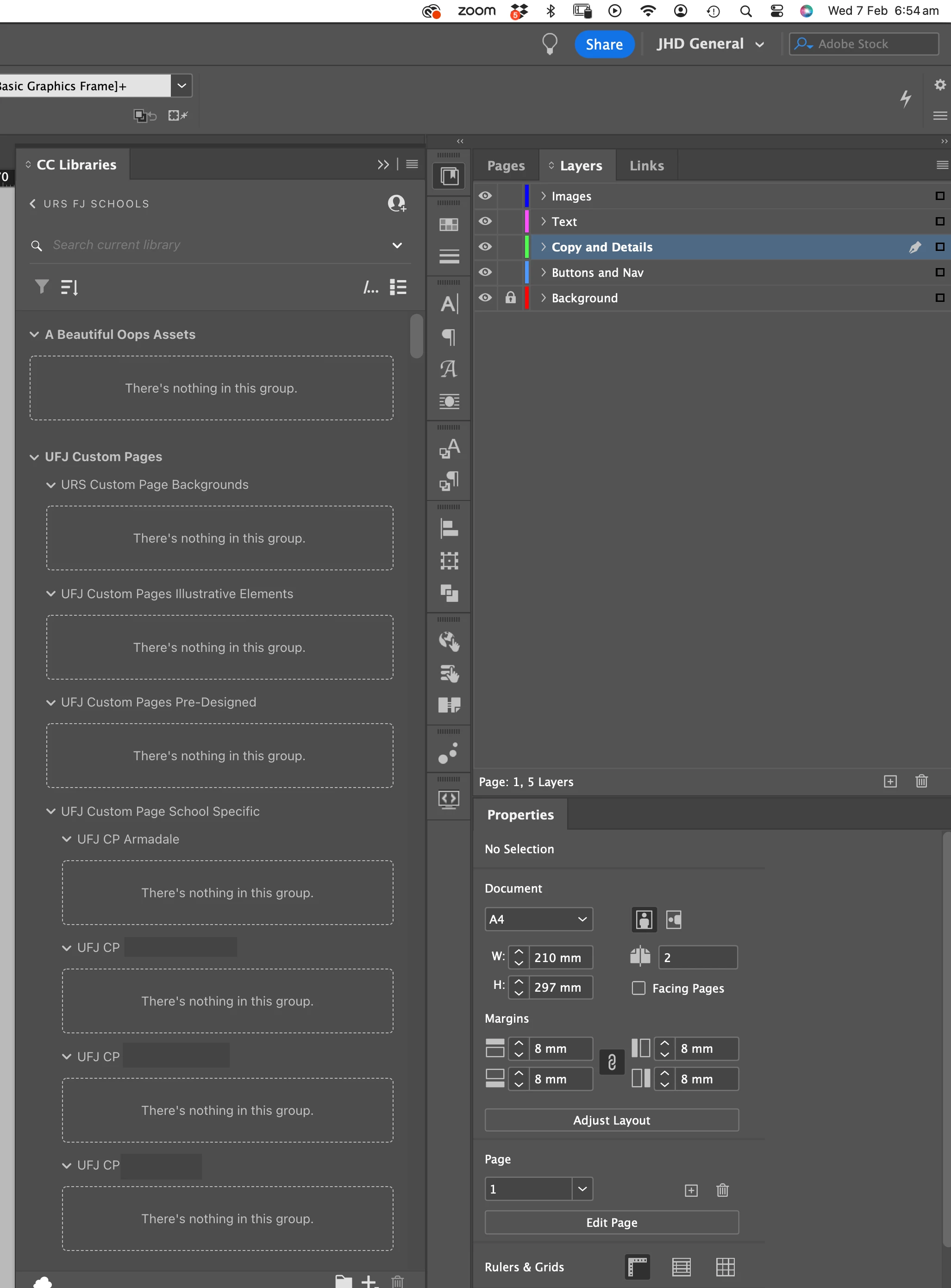Screen dimensions: 951x1288
Task: Collapse the UFJ CP Armadale group
Action: click(x=67, y=839)
